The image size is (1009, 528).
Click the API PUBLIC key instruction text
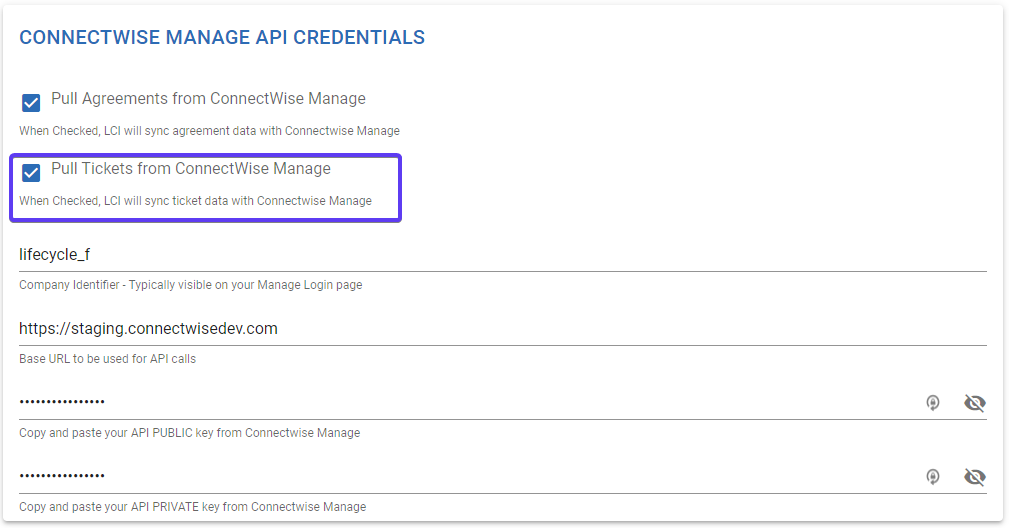[x=189, y=433]
